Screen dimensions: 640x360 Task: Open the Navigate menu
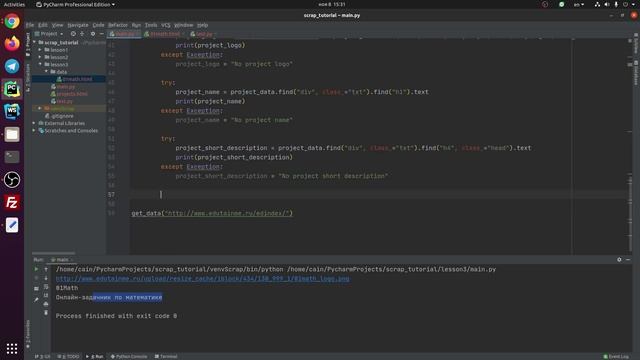tap(78, 25)
